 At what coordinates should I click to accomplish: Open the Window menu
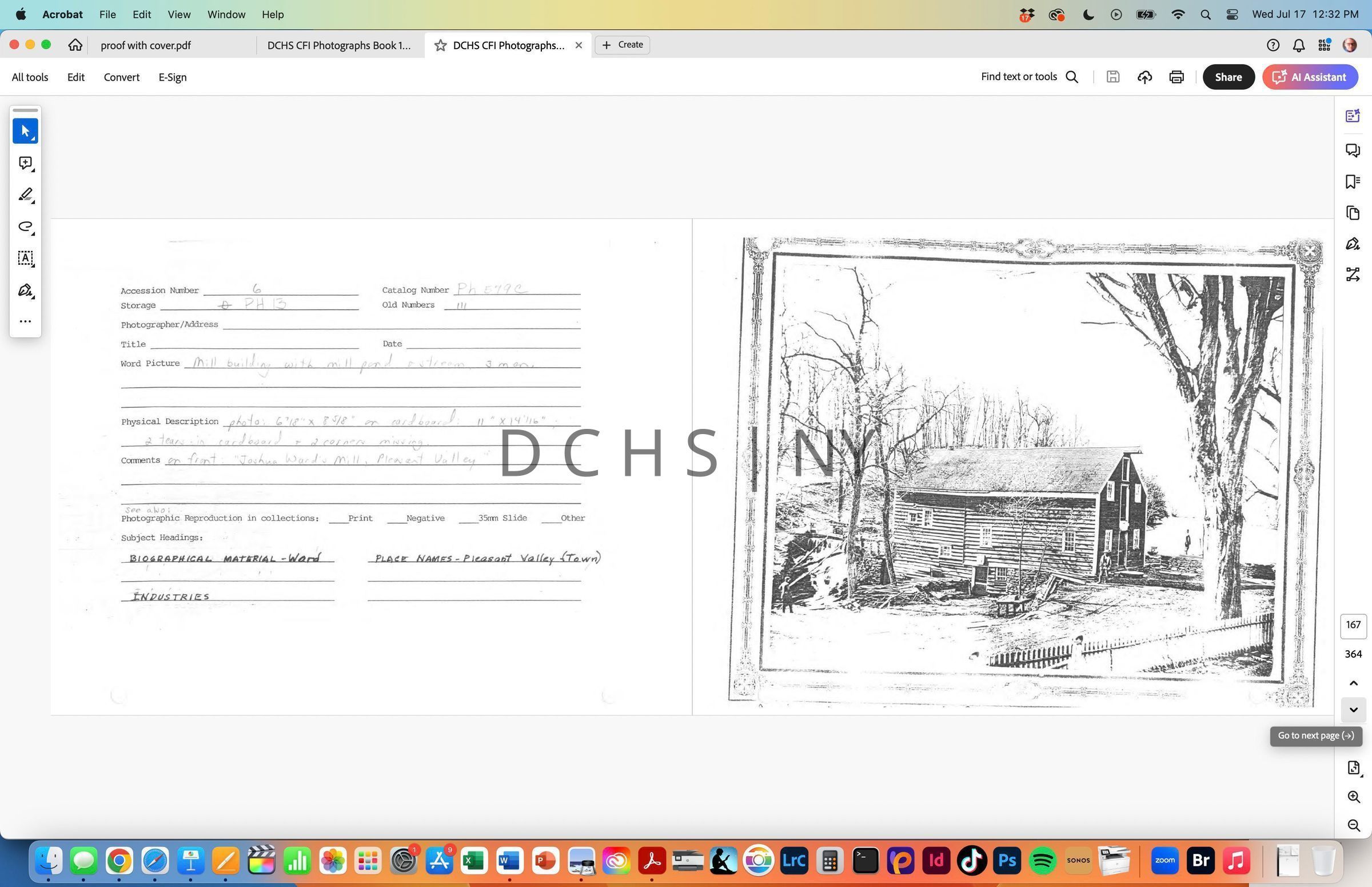click(226, 14)
